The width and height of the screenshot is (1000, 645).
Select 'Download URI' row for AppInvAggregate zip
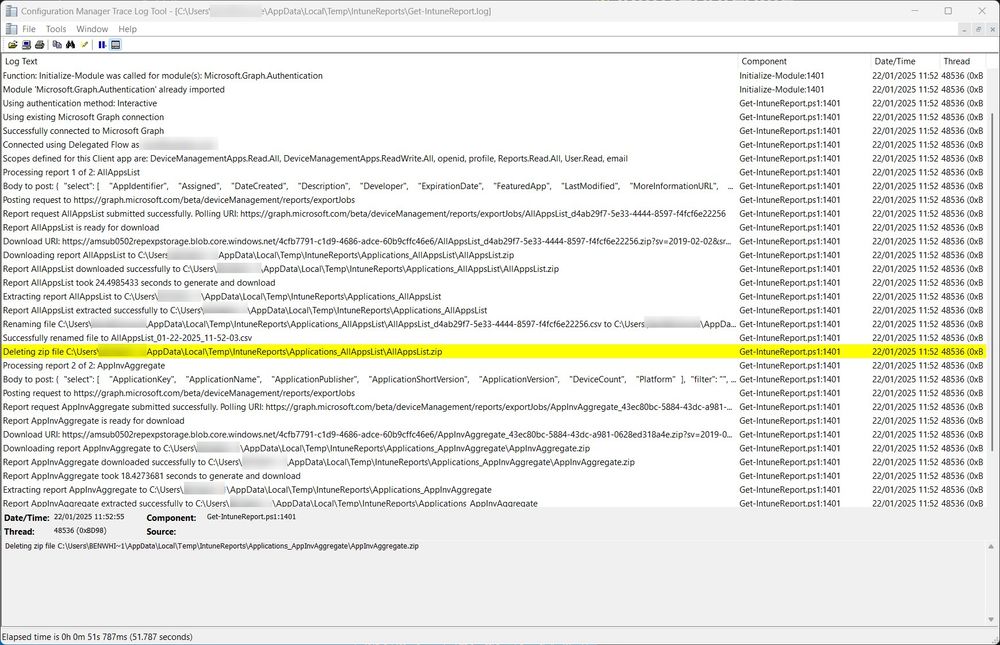pyautogui.click(x=494, y=434)
